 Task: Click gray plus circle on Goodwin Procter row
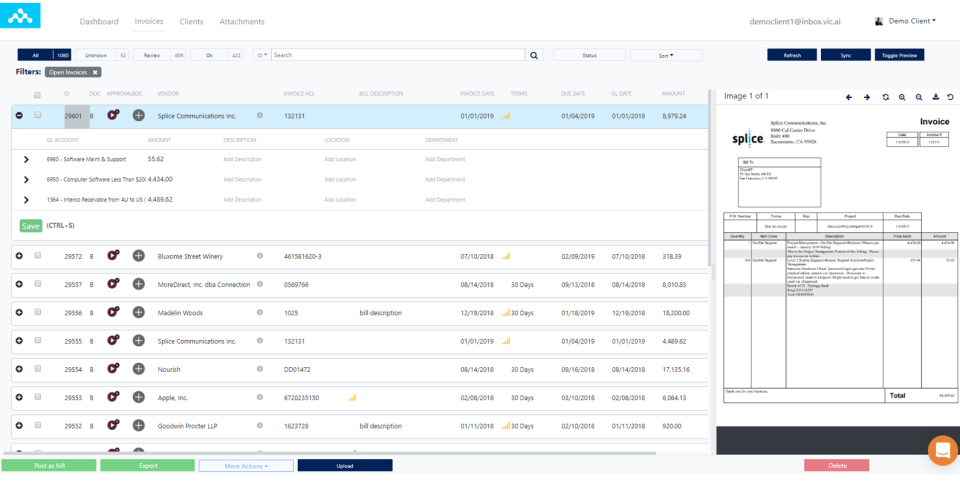pos(139,426)
